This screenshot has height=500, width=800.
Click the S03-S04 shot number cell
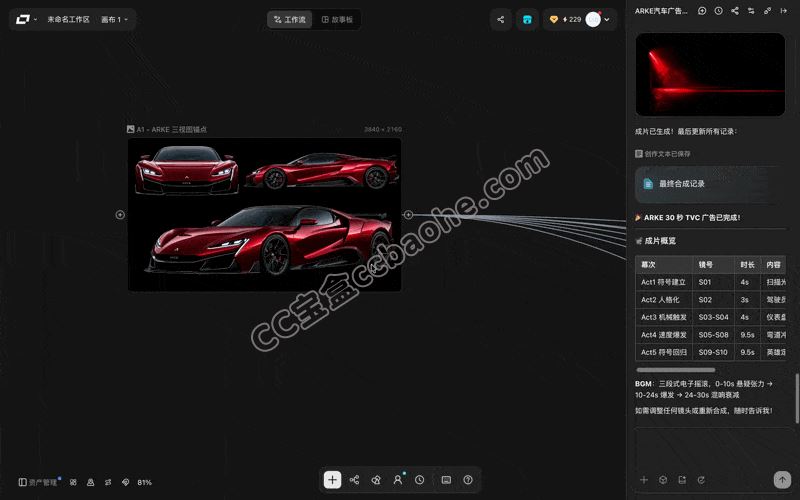point(713,317)
